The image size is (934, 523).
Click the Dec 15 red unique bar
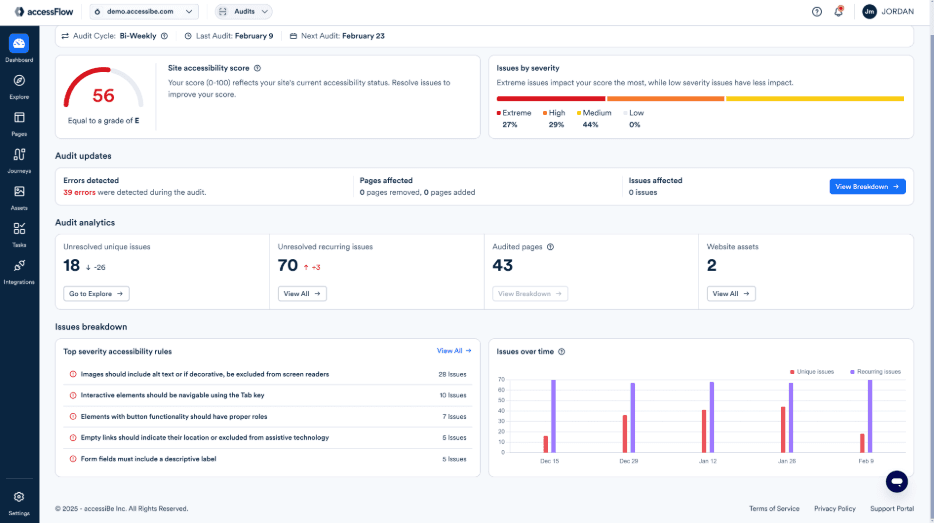546,444
